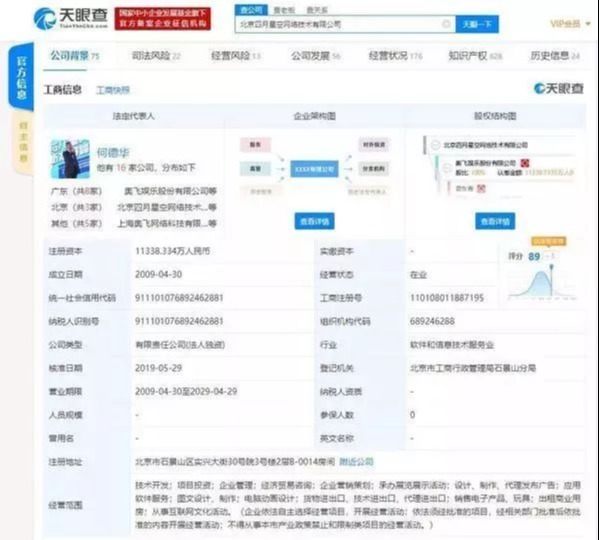
Task: Select registered capital value 11338.334万人民币
Action: click(x=172, y=251)
